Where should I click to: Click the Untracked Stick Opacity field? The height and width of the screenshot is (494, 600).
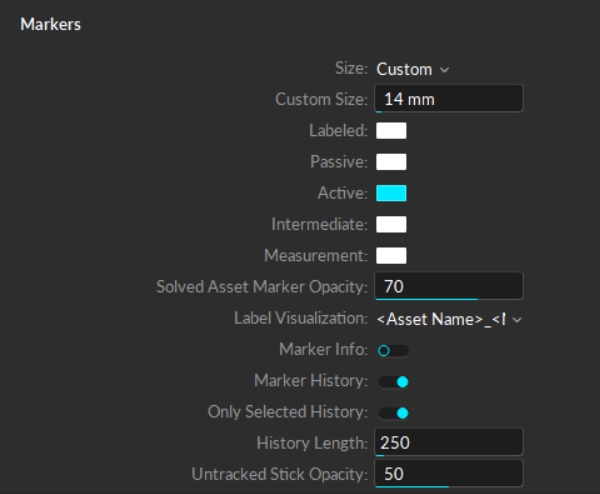(x=448, y=473)
